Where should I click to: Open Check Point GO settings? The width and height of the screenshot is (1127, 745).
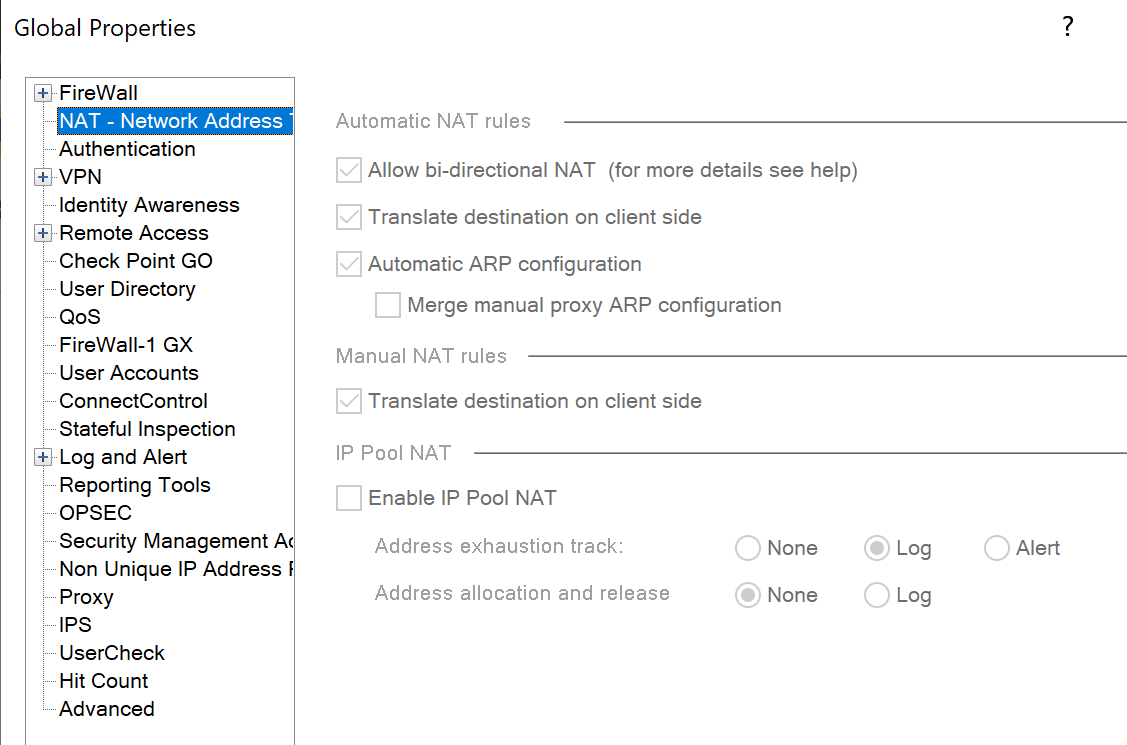point(136,261)
